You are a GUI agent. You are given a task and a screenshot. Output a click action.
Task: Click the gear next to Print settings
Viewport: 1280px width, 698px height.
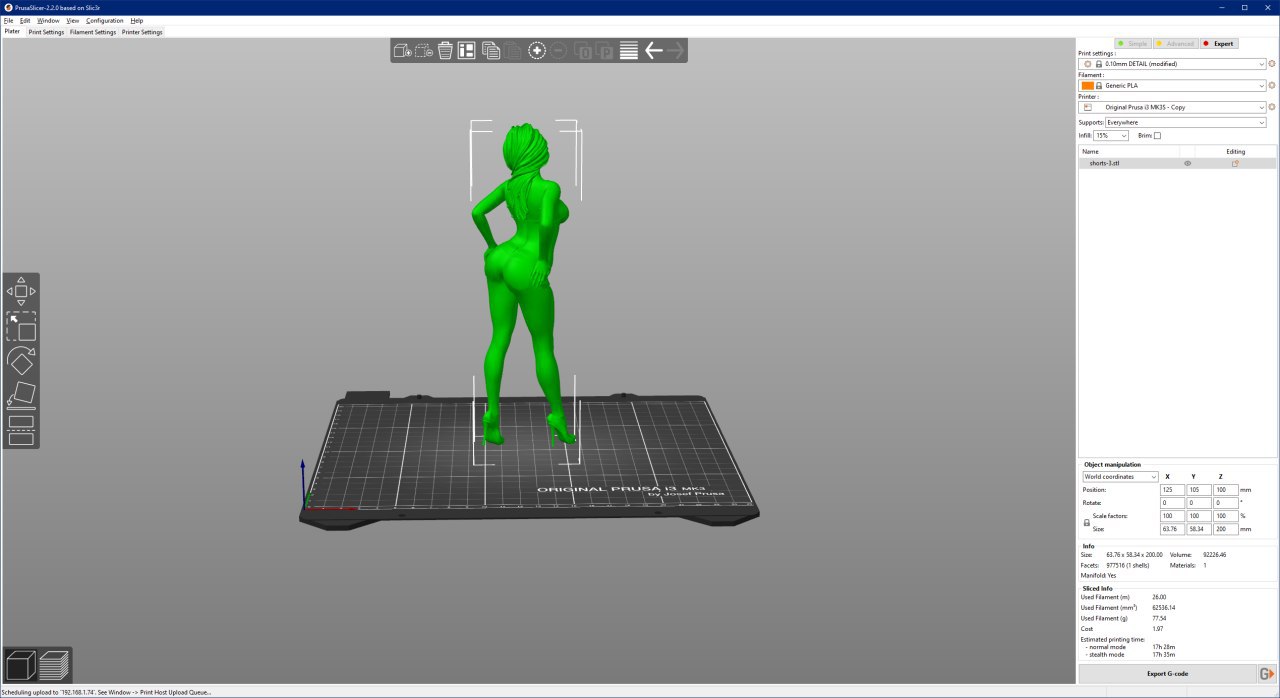(1272, 63)
